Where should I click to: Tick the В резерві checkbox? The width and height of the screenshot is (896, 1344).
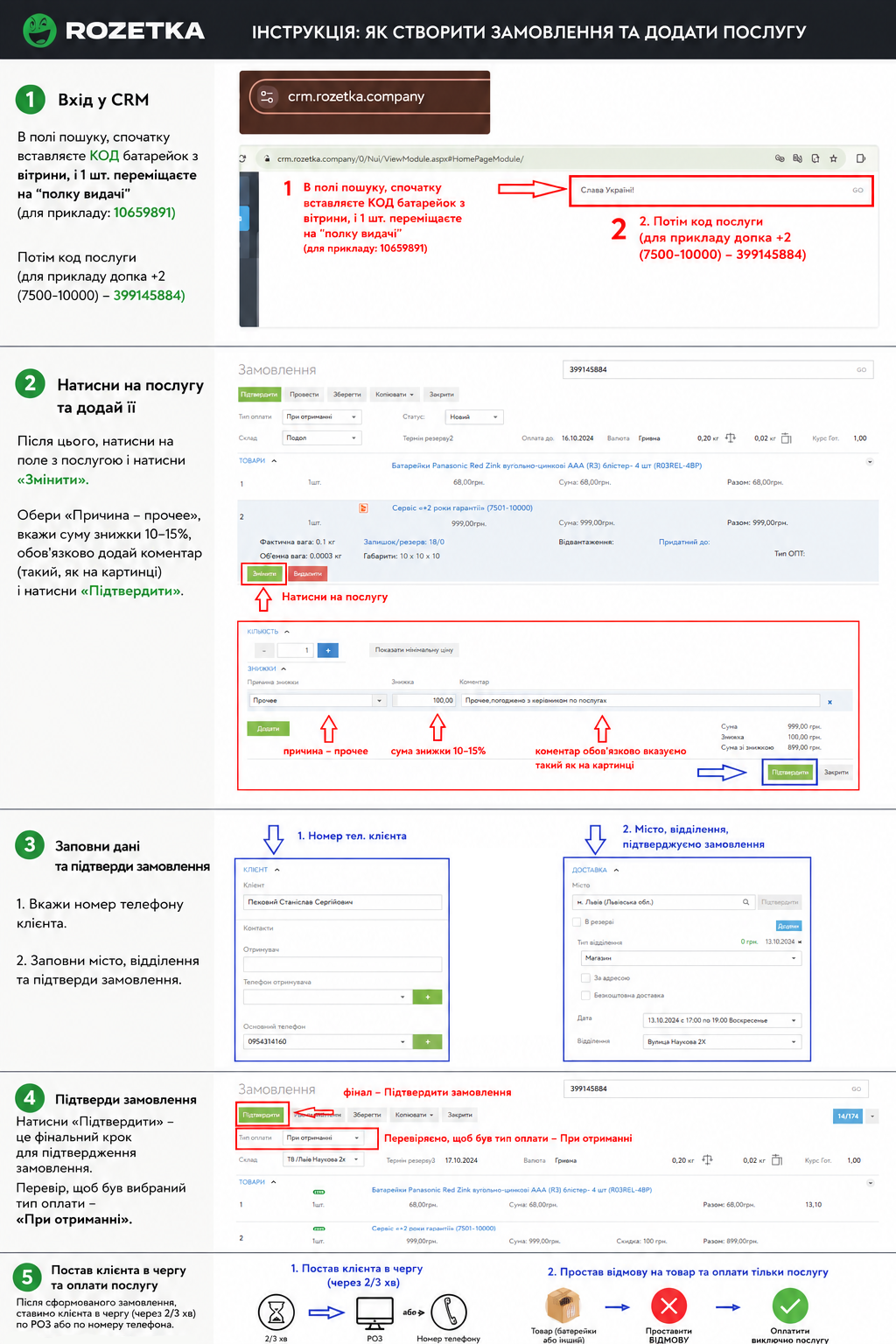coord(577,921)
